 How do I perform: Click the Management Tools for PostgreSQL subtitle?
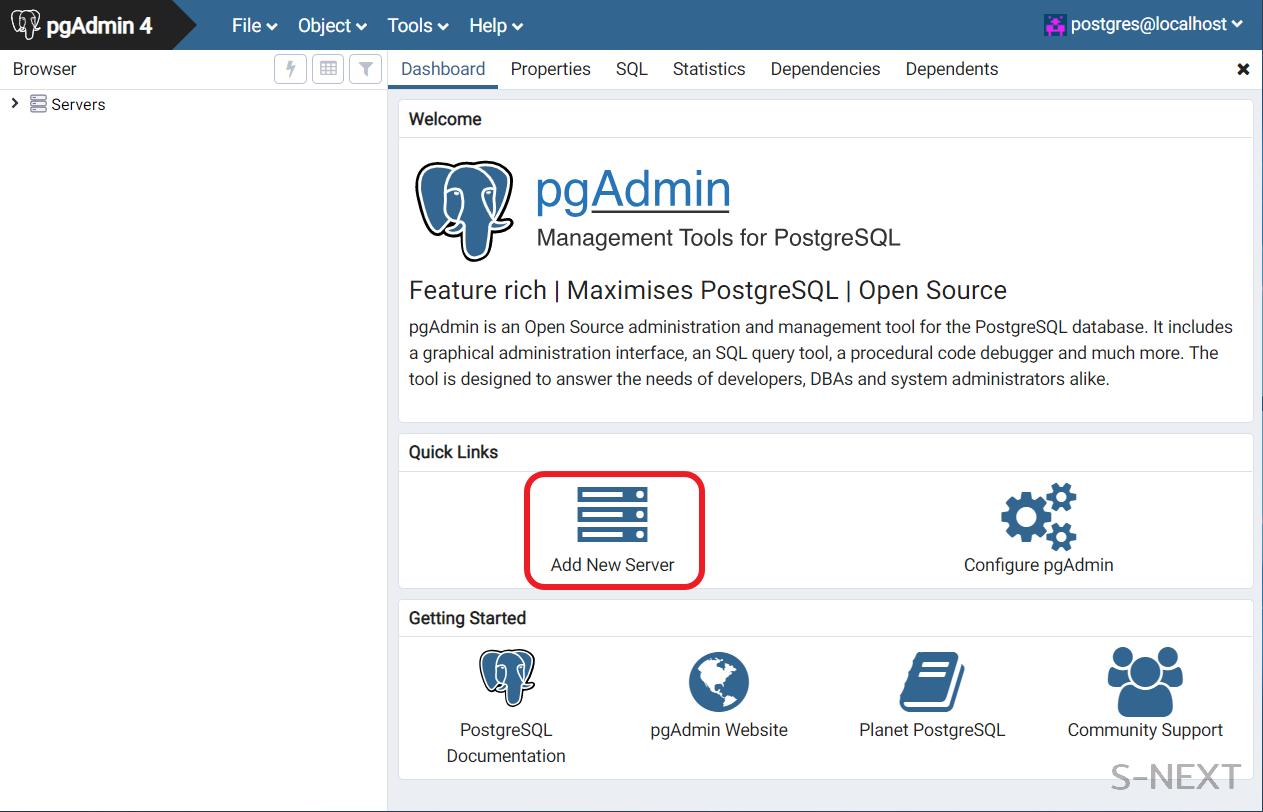coord(718,238)
